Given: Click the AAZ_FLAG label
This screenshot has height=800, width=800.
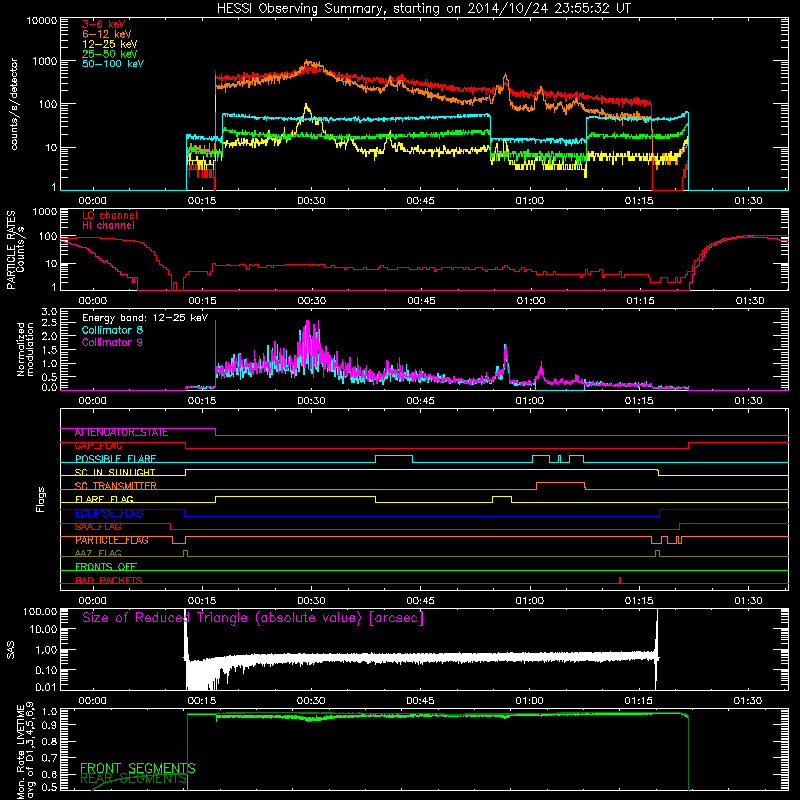Looking at the screenshot, I should point(98,554).
